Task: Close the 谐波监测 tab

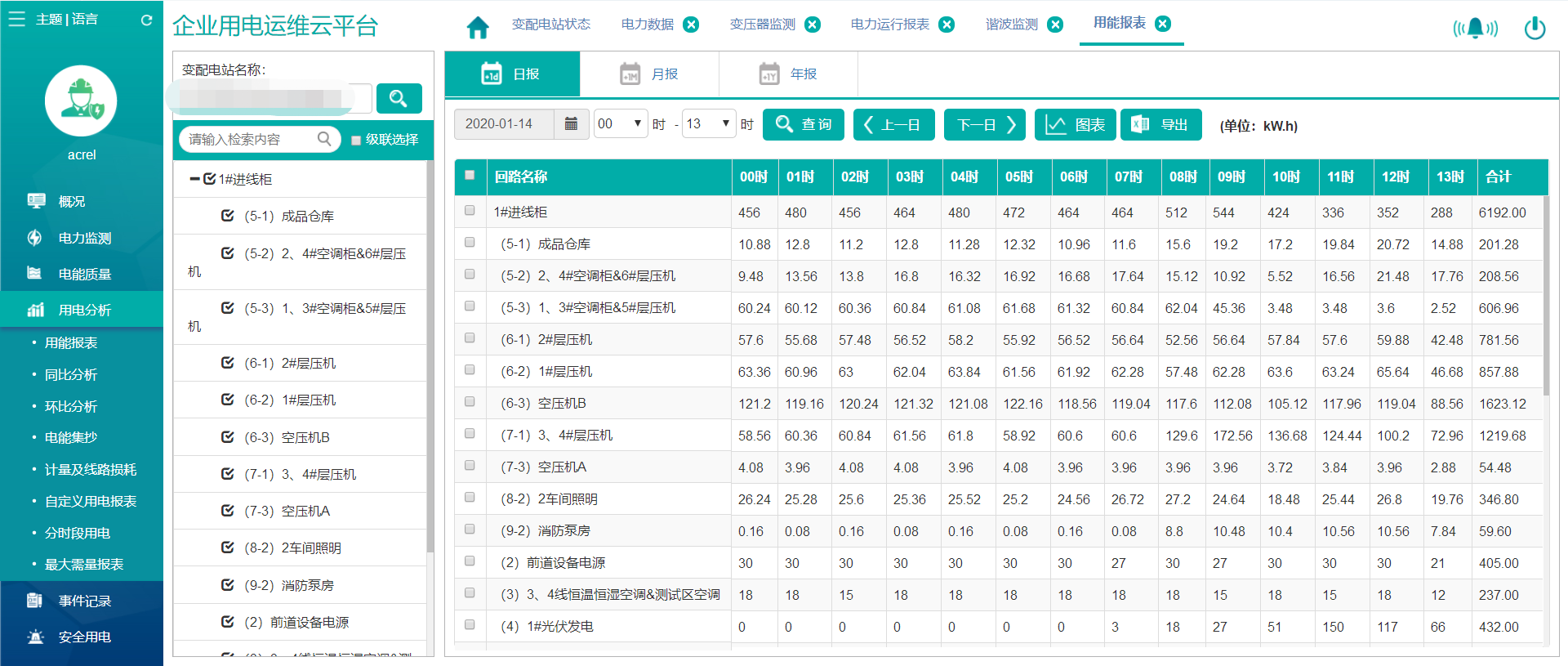Action: pos(1055,25)
